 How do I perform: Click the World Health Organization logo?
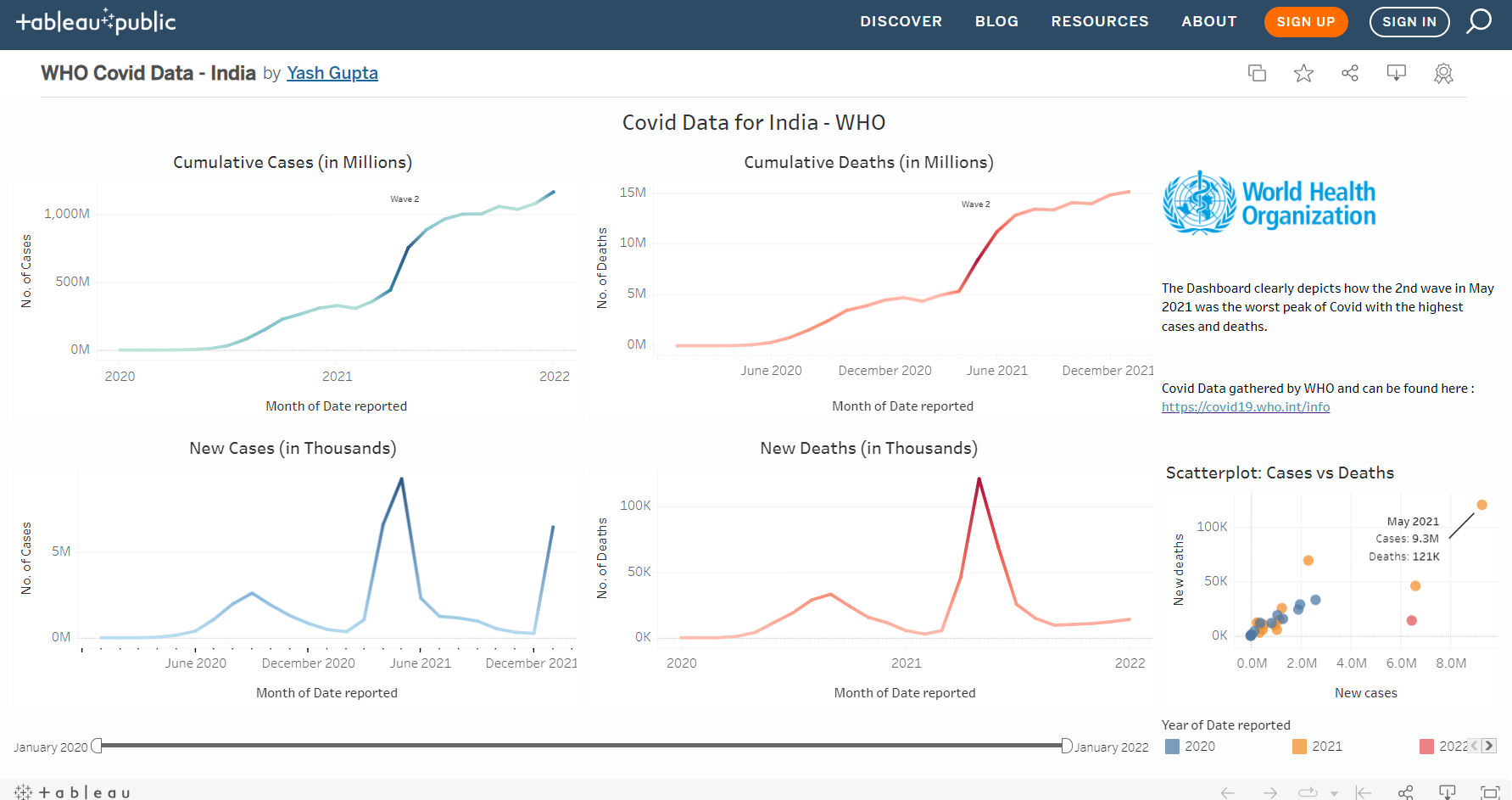click(x=1269, y=203)
